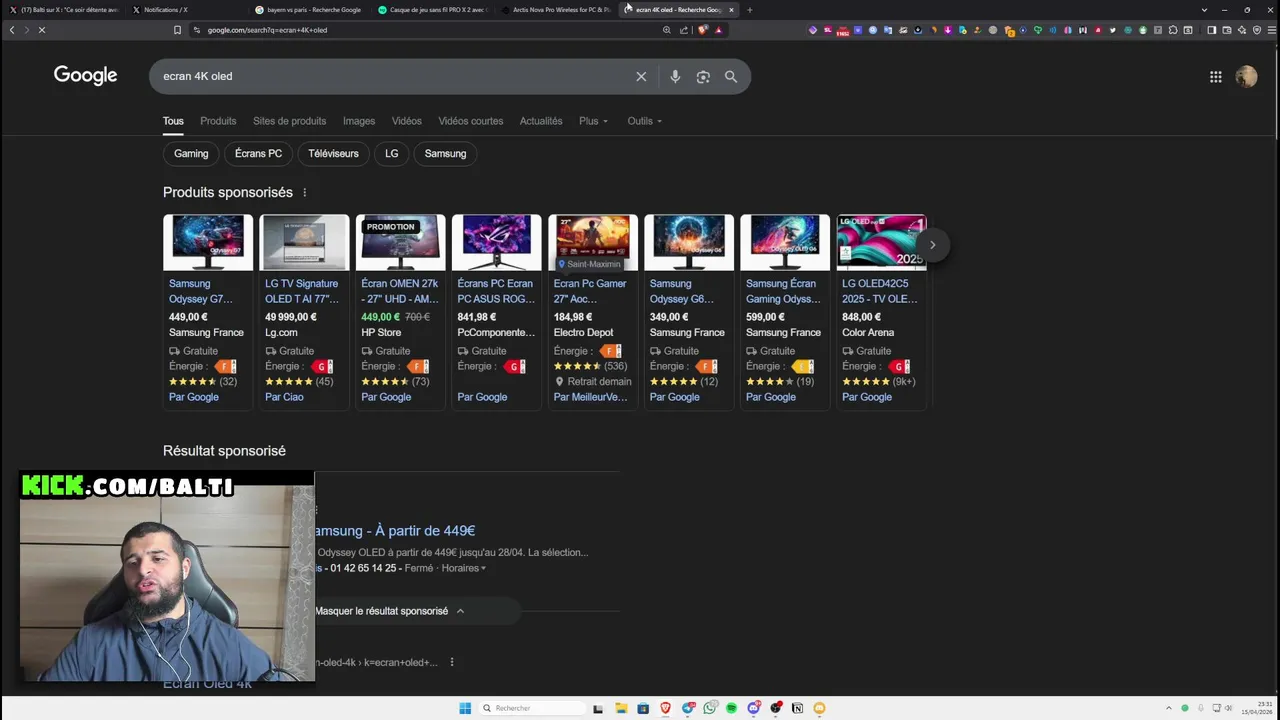Expand the Plus search filter menu
The width and height of the screenshot is (1280, 720).
tap(593, 121)
